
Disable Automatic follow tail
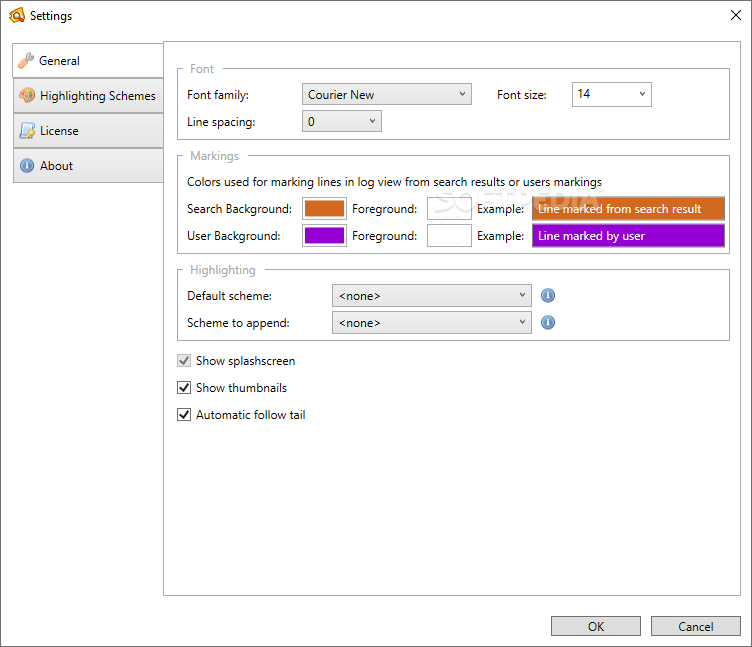click(184, 414)
